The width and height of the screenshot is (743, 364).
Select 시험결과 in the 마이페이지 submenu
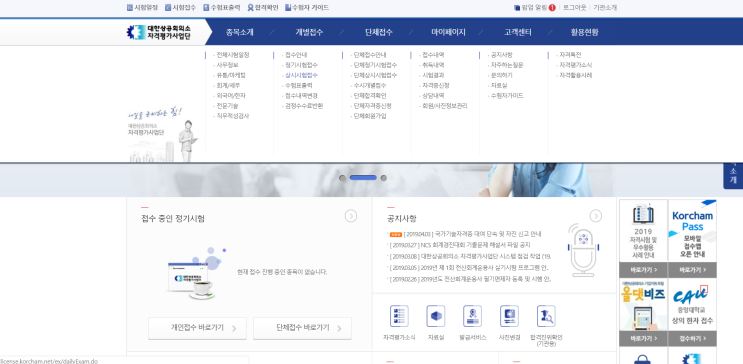click(434, 75)
